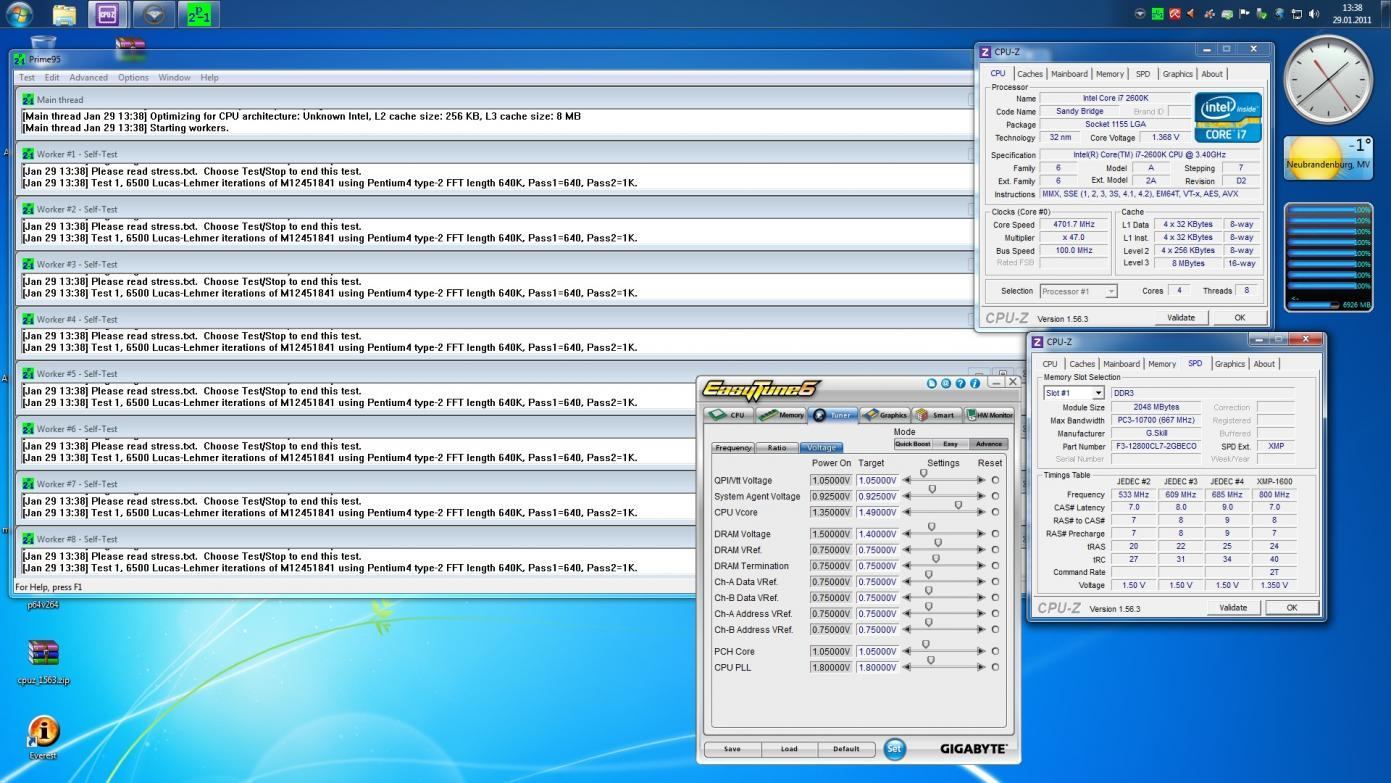Select the Prime95 taskbar button
This screenshot has height=783, width=1391.
pos(199,14)
